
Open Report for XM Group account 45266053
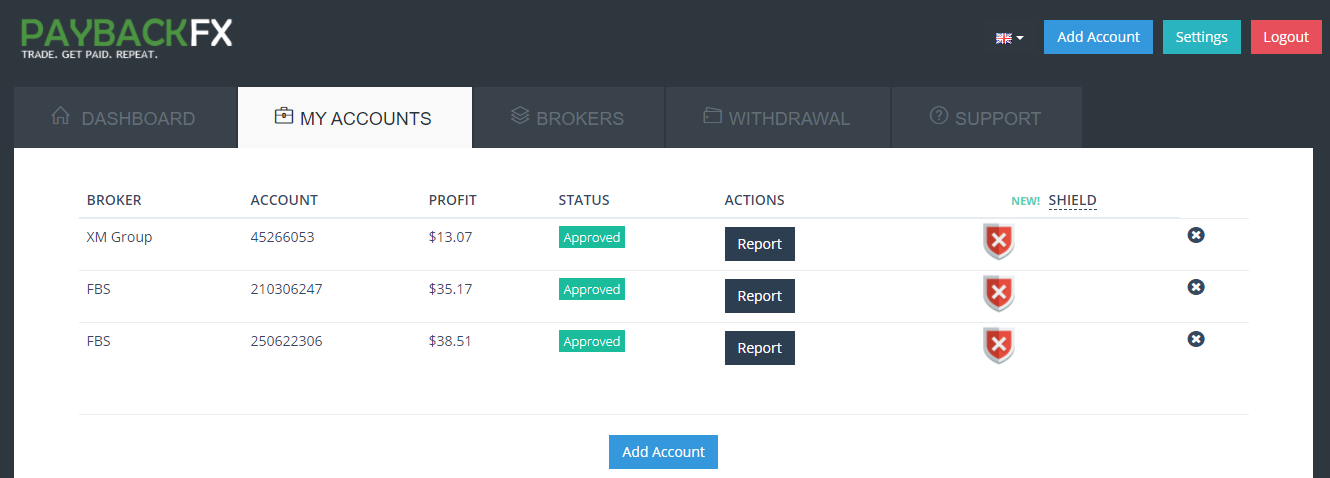(x=760, y=244)
